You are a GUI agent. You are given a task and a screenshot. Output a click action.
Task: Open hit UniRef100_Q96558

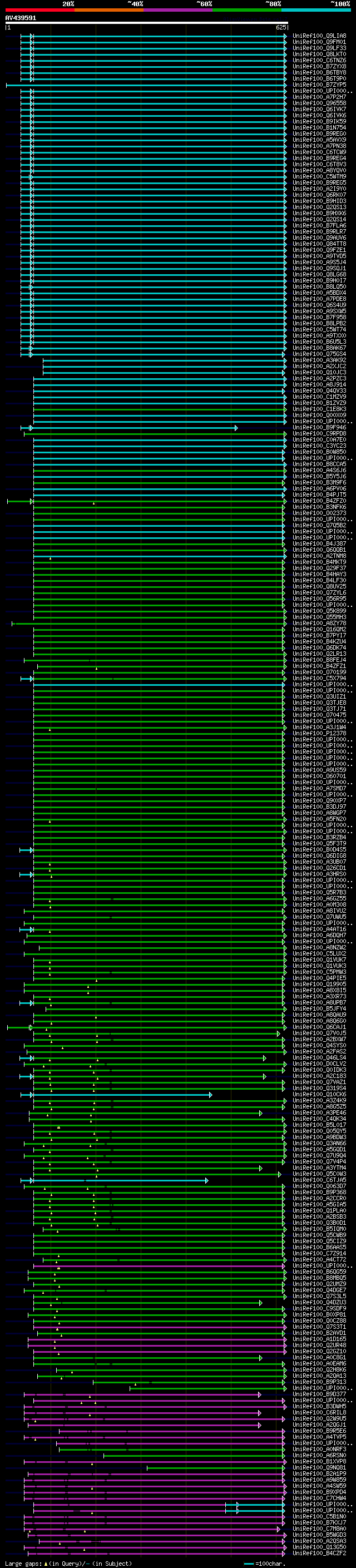point(319,103)
